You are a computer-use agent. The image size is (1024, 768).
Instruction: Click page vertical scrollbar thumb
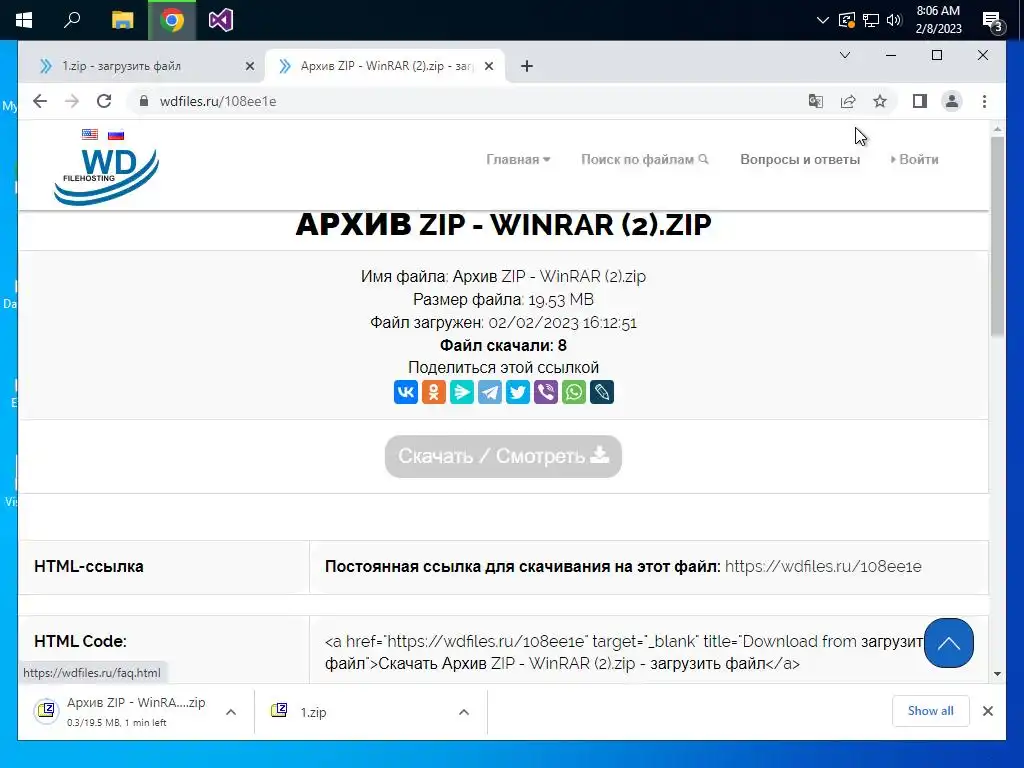pyautogui.click(x=997, y=236)
